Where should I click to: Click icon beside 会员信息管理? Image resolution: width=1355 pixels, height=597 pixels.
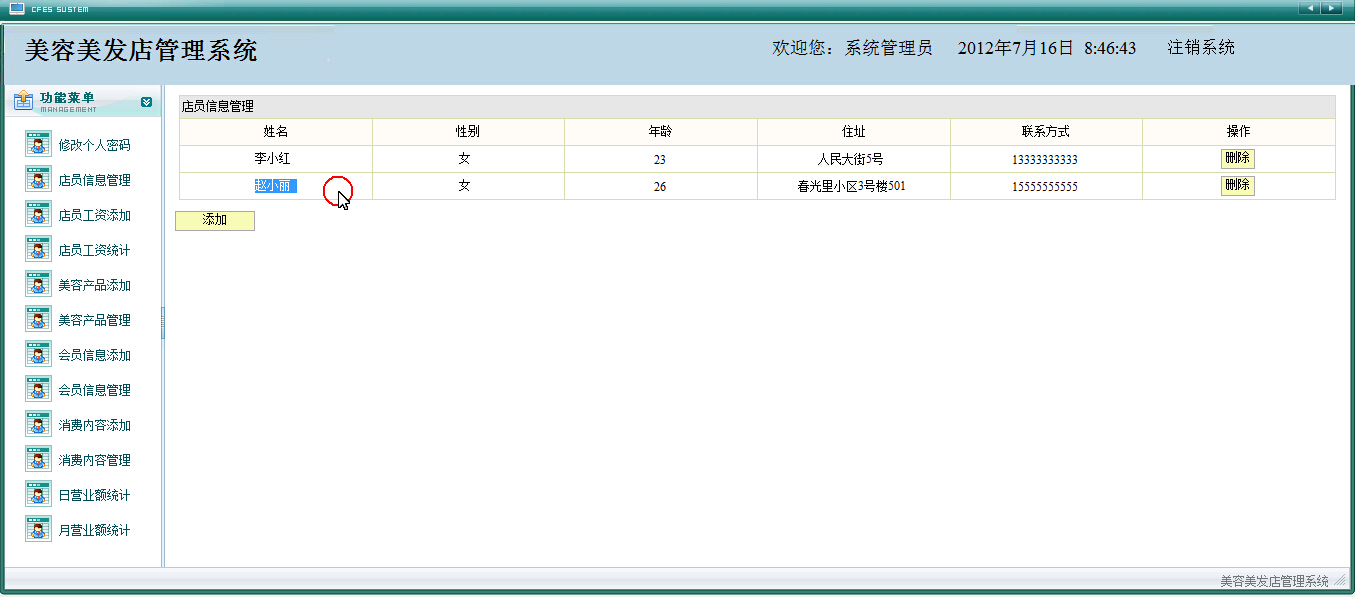[x=38, y=390]
